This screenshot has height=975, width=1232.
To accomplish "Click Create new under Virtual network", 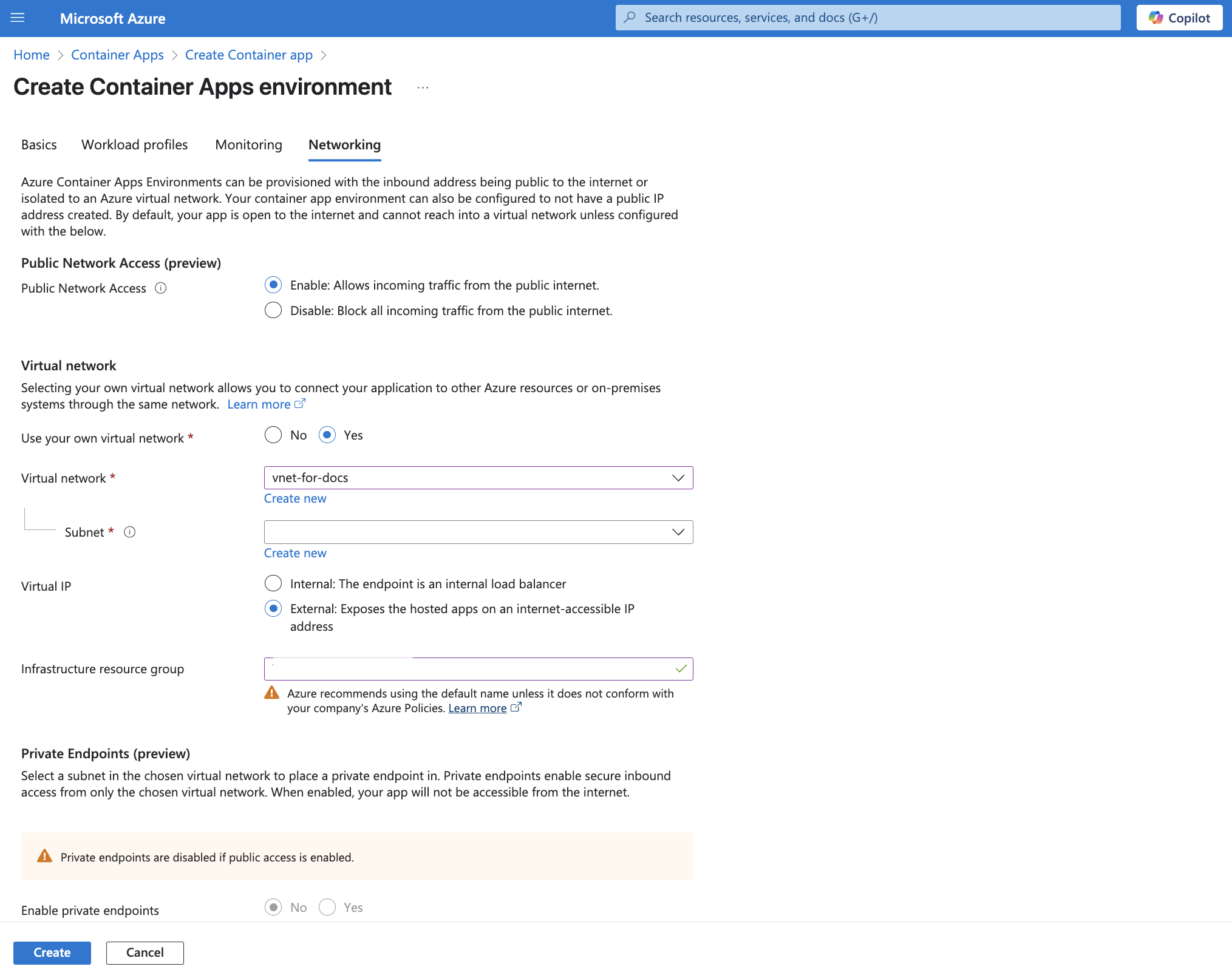I will pyautogui.click(x=295, y=498).
